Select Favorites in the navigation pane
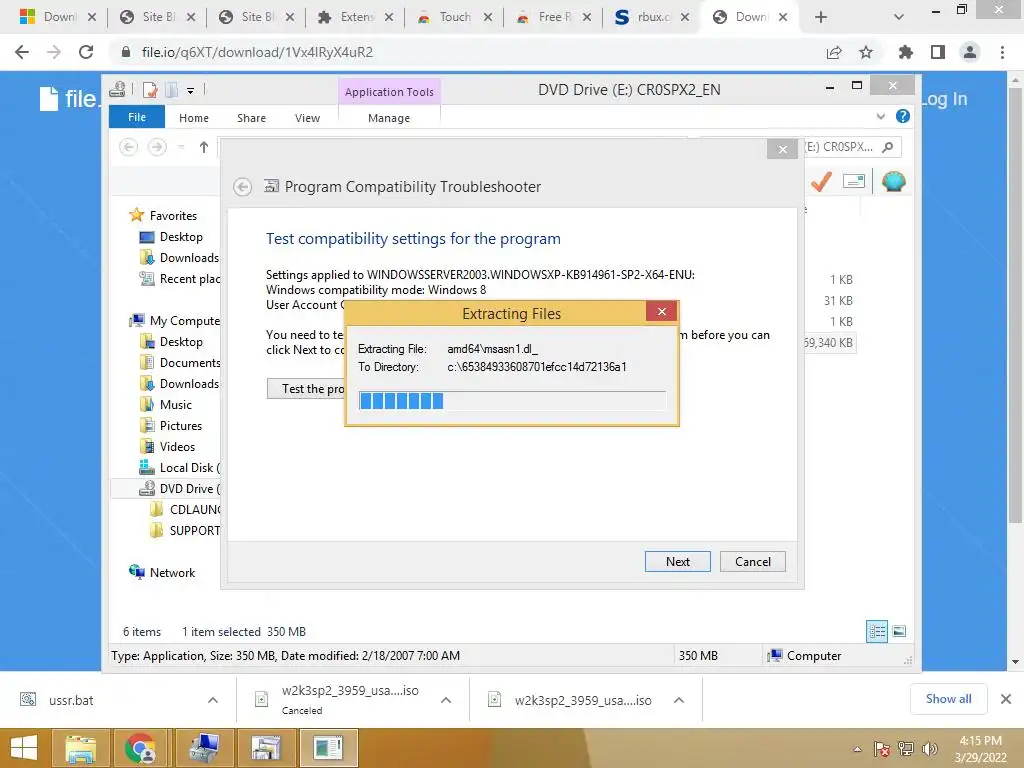This screenshot has height=768, width=1024. click(x=173, y=216)
